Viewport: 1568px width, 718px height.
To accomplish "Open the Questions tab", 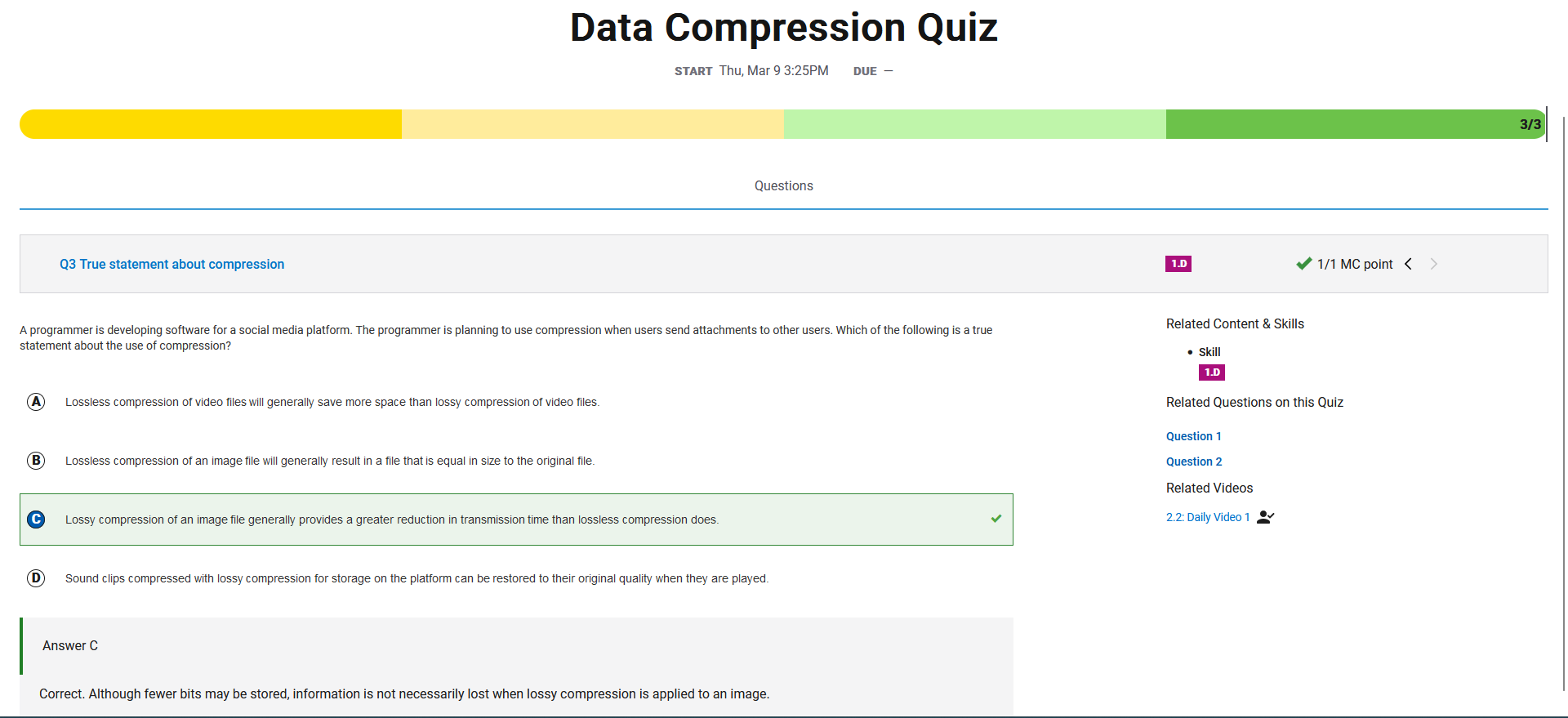I will [x=784, y=186].
